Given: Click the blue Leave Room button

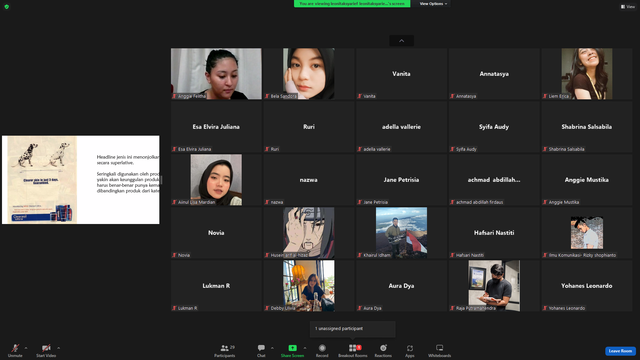Looking at the screenshot, I should [620, 351].
